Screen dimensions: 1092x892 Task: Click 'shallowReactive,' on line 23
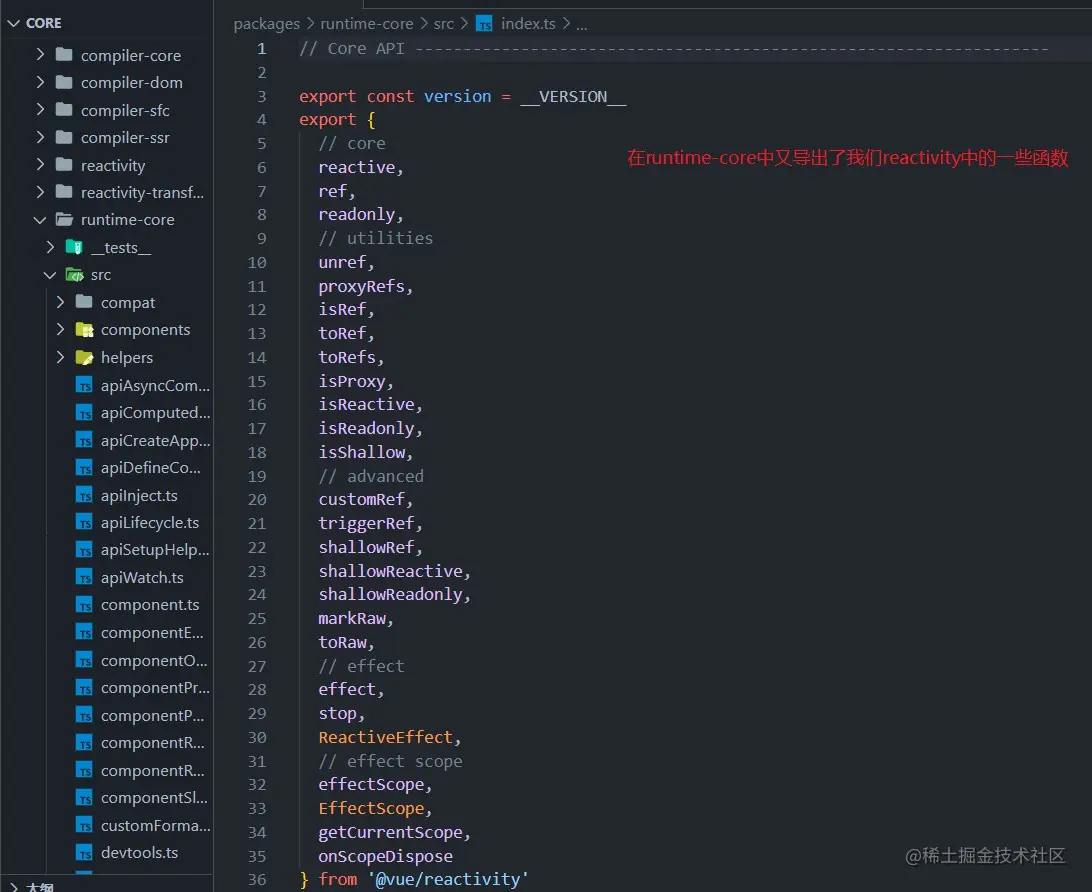click(394, 571)
